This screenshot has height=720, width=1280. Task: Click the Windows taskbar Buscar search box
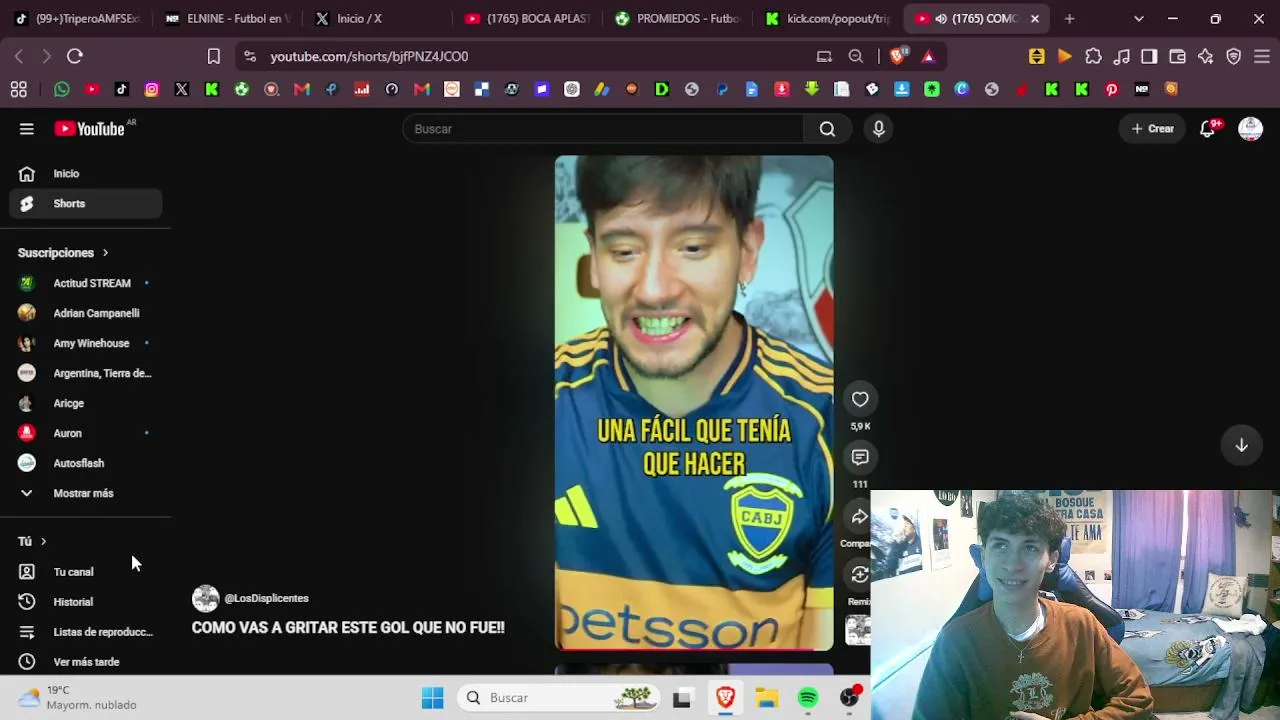point(559,698)
